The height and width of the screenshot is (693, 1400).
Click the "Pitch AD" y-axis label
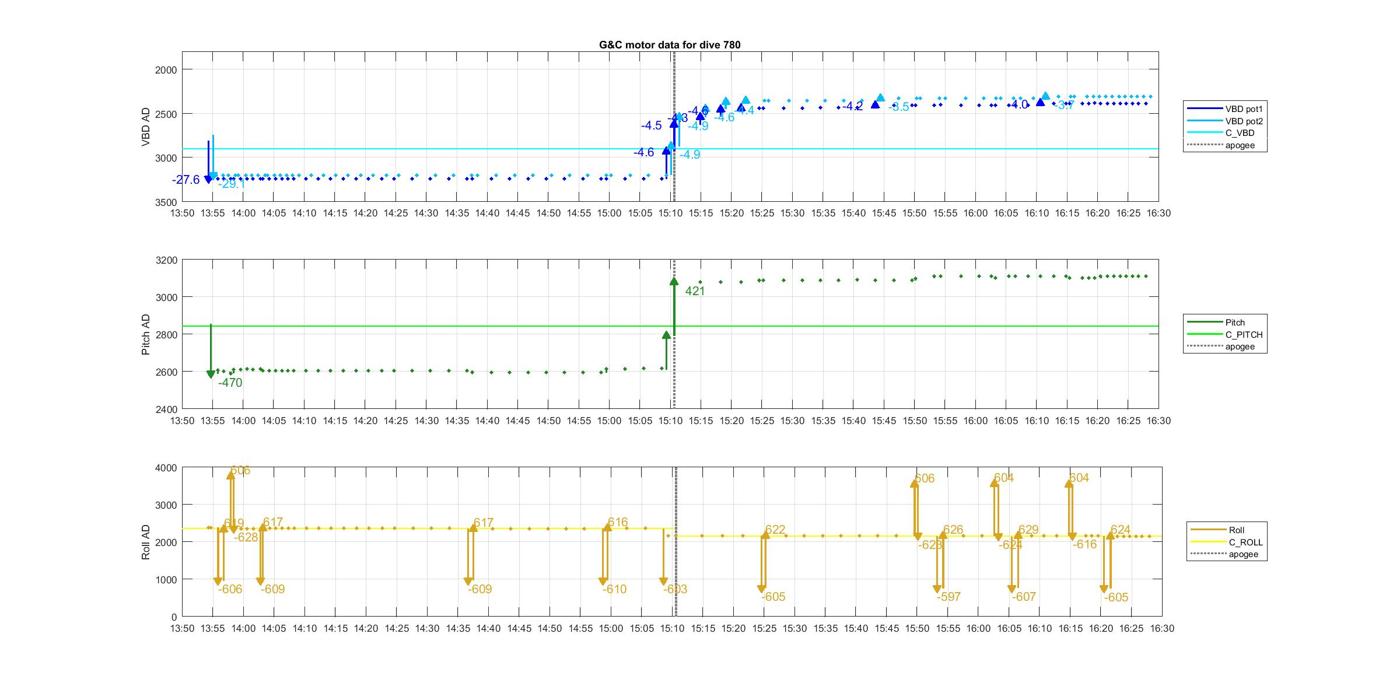point(145,335)
